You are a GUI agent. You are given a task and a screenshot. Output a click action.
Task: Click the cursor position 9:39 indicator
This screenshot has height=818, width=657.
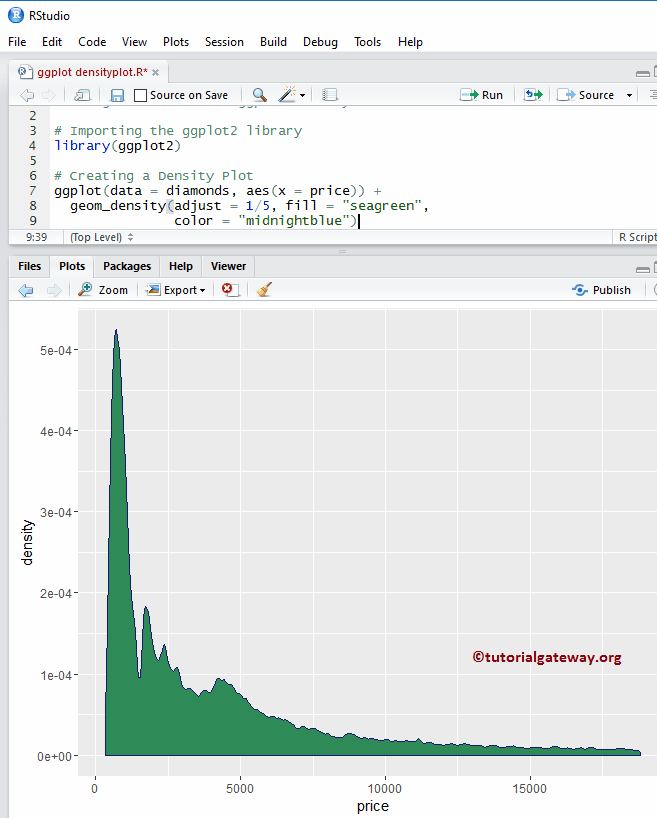[x=37, y=237]
